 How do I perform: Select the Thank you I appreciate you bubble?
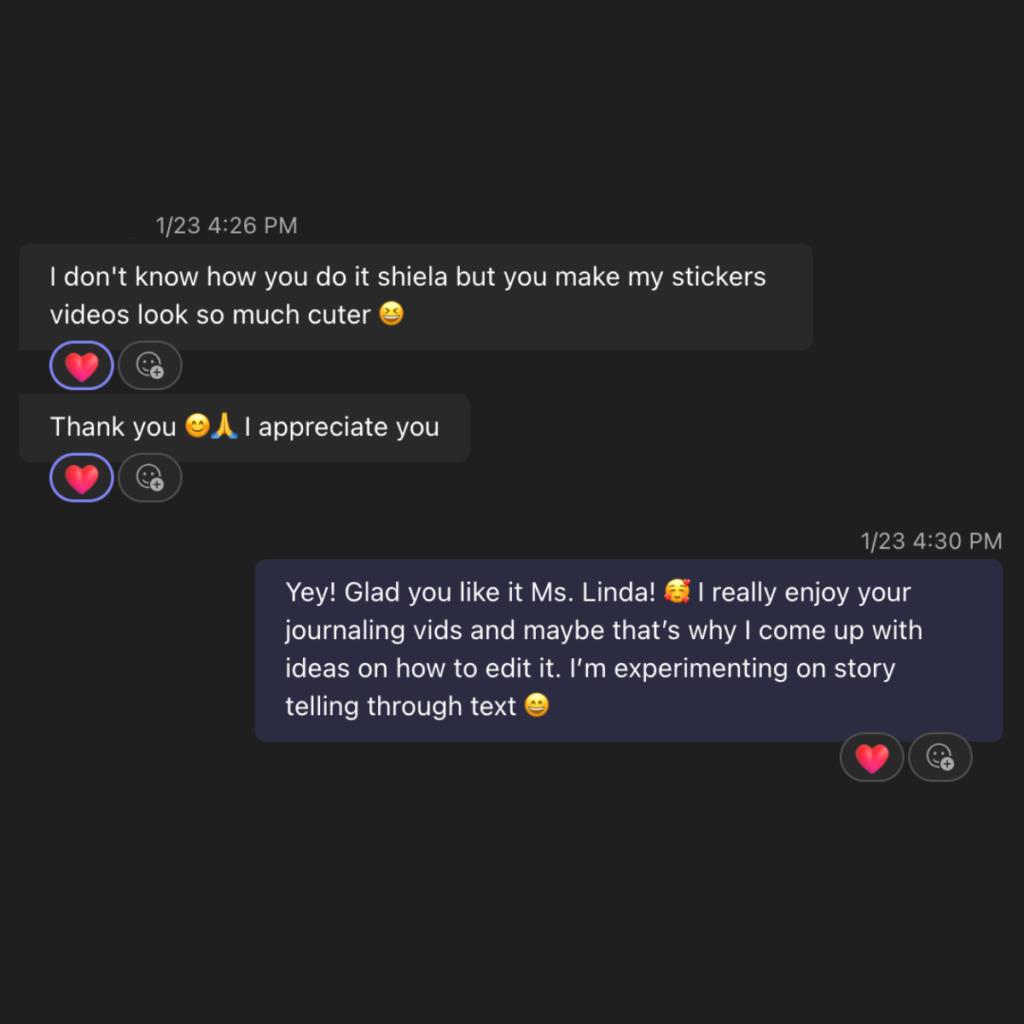coord(244,427)
